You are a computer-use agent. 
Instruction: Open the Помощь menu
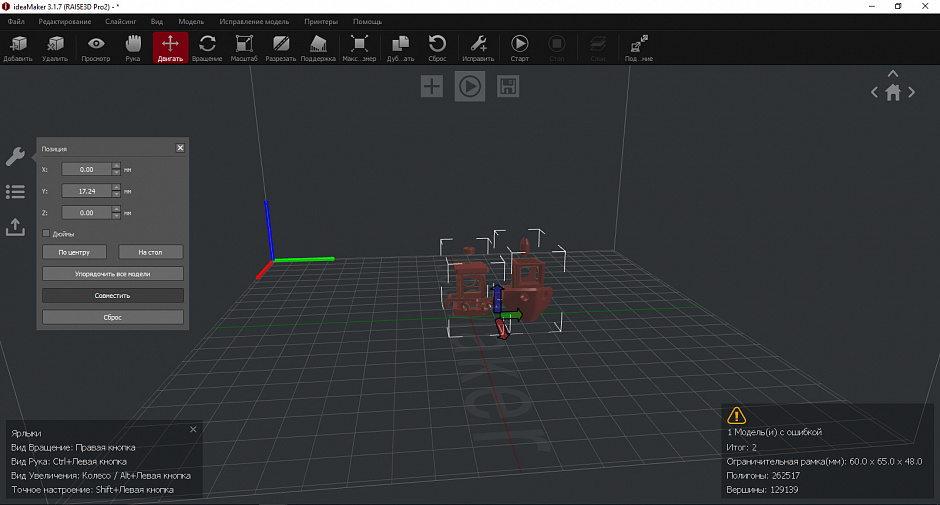tap(367, 22)
